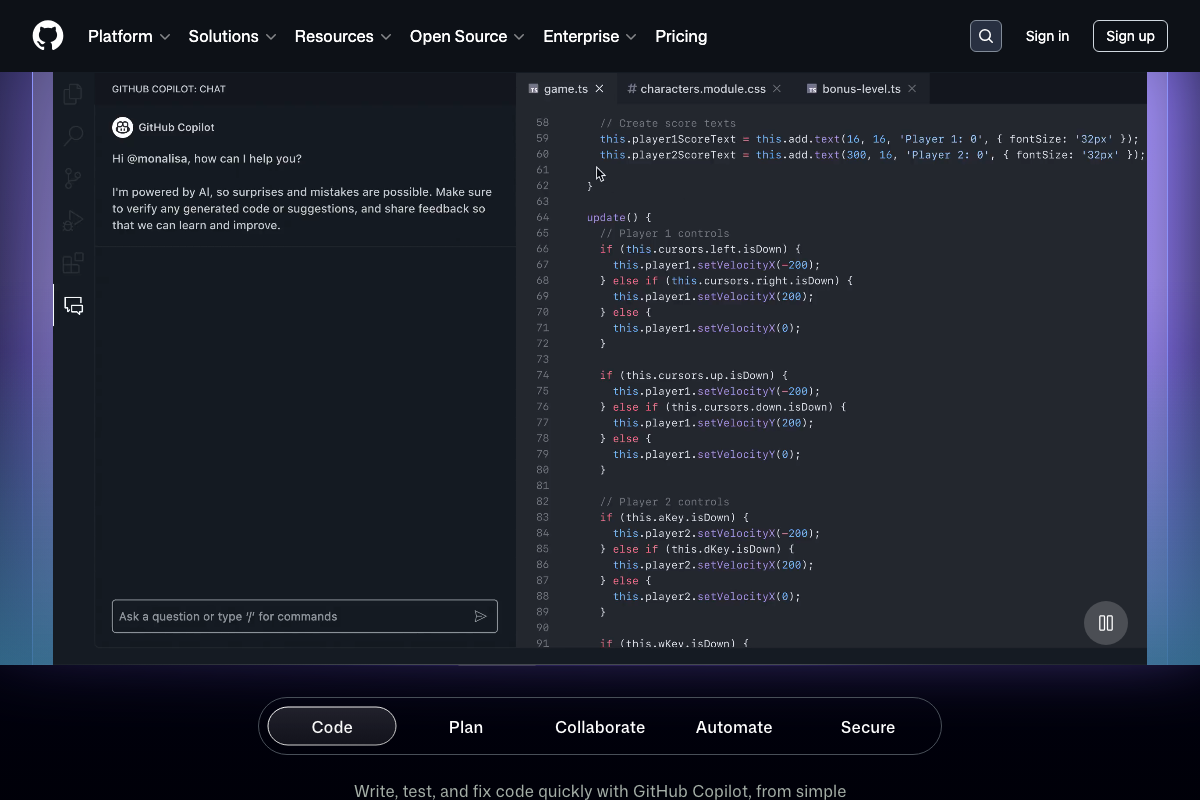Click 'this.player2.setVelocityX(0);' line
The width and height of the screenshot is (1200, 800).
click(x=707, y=597)
